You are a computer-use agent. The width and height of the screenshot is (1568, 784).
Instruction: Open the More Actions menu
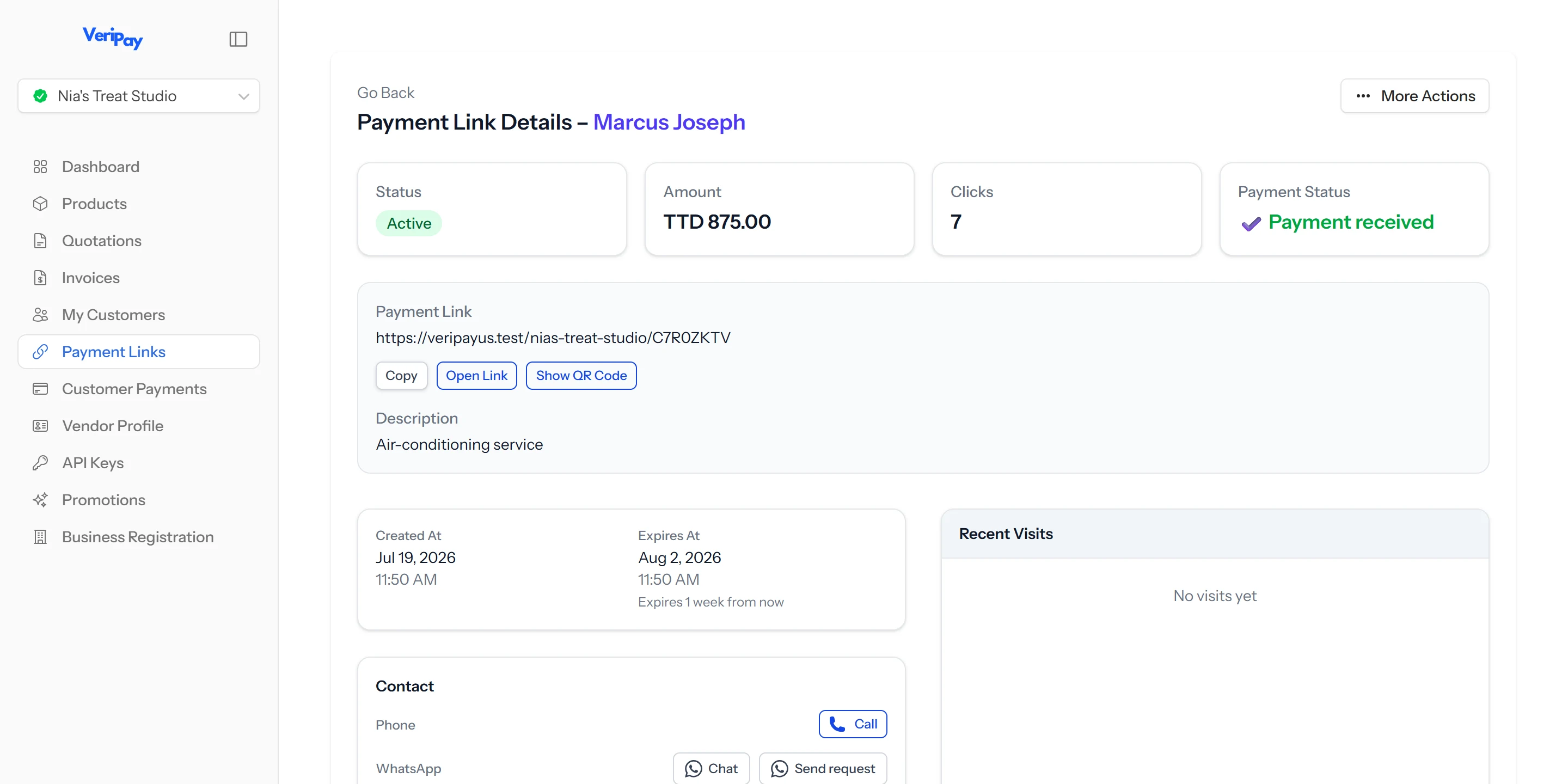click(1414, 96)
